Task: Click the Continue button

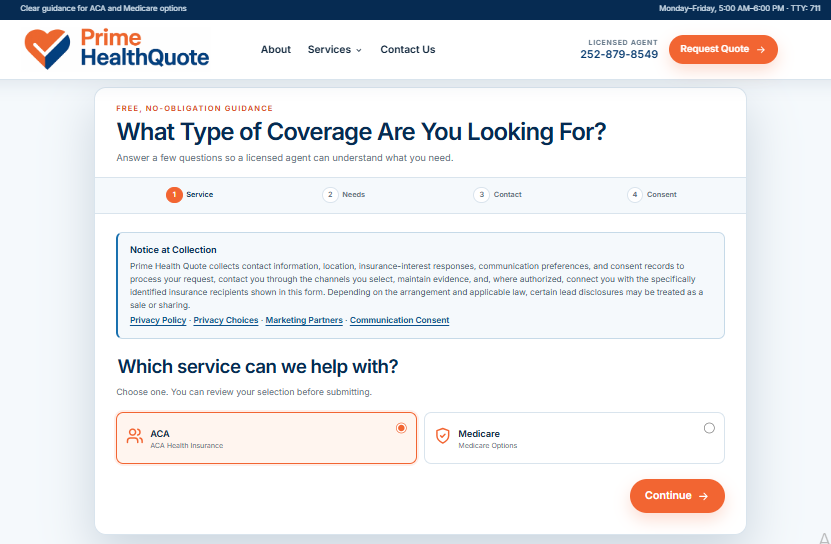Action: click(677, 496)
